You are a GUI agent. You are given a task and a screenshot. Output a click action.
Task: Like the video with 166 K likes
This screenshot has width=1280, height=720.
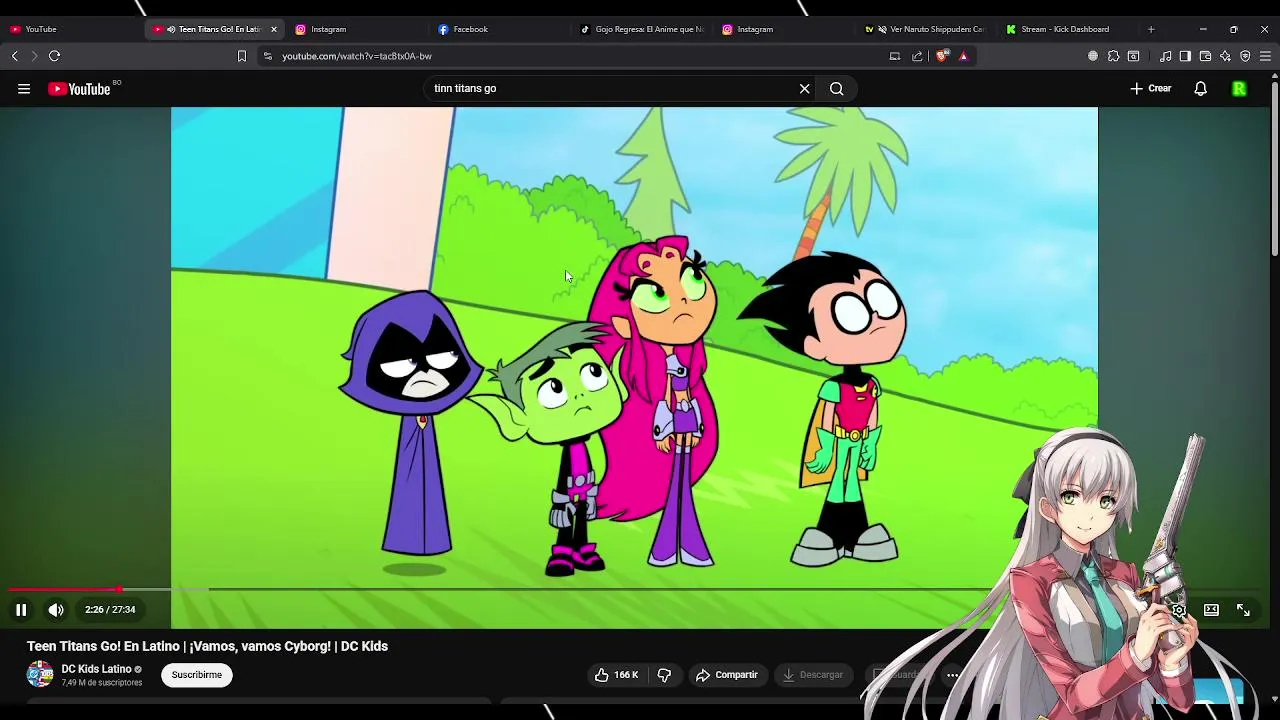click(x=616, y=675)
